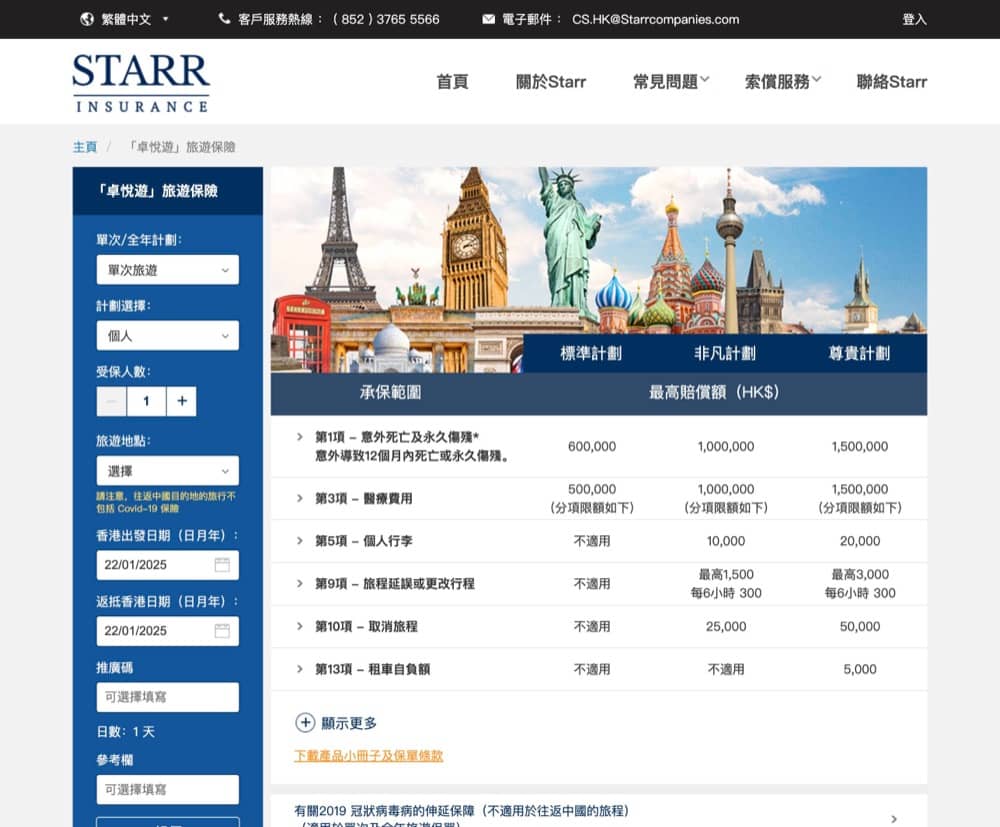Click 登入 to log in
The height and width of the screenshot is (827, 1000).
click(914, 19)
